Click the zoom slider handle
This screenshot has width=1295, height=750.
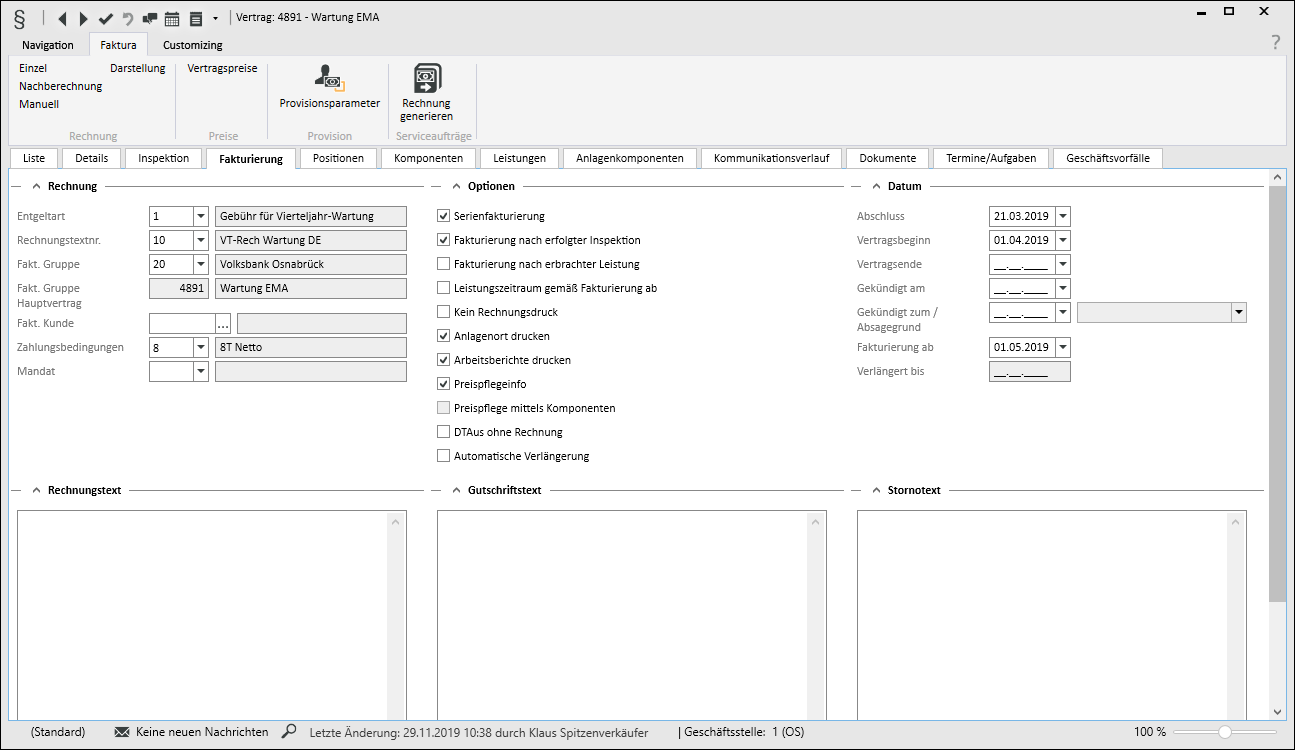1224,732
